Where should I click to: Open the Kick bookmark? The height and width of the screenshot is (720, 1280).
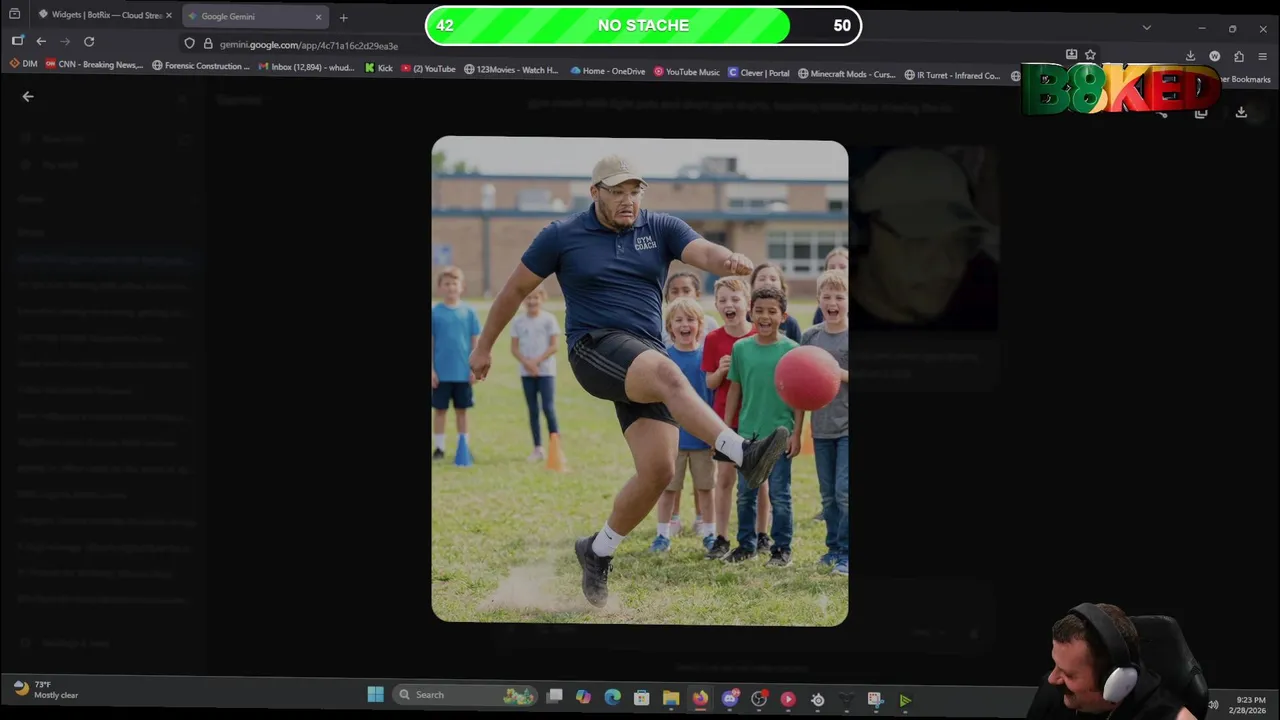click(379, 69)
